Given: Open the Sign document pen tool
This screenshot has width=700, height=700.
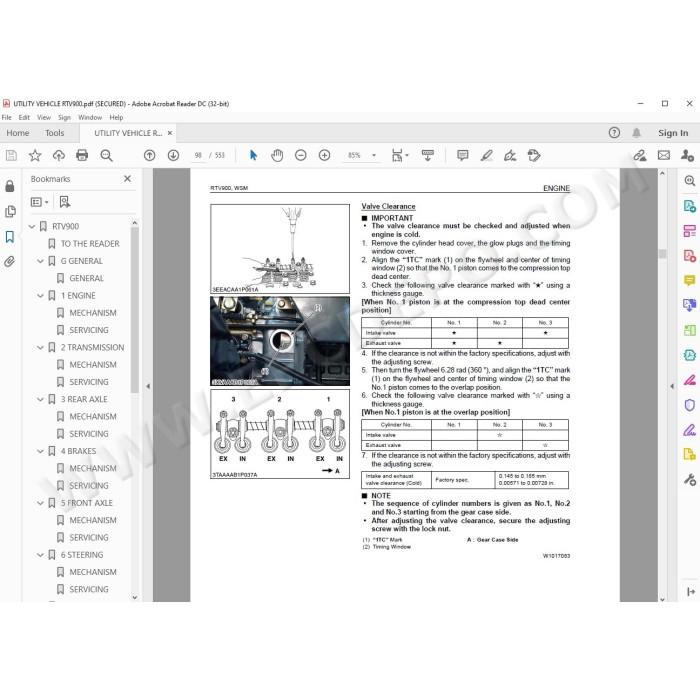Looking at the screenshot, I should pyautogui.click(x=510, y=155).
